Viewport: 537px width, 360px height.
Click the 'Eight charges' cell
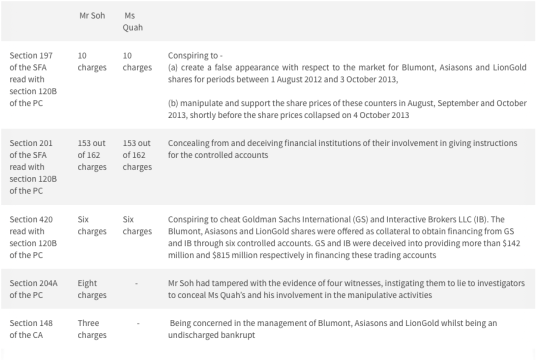(x=92, y=289)
